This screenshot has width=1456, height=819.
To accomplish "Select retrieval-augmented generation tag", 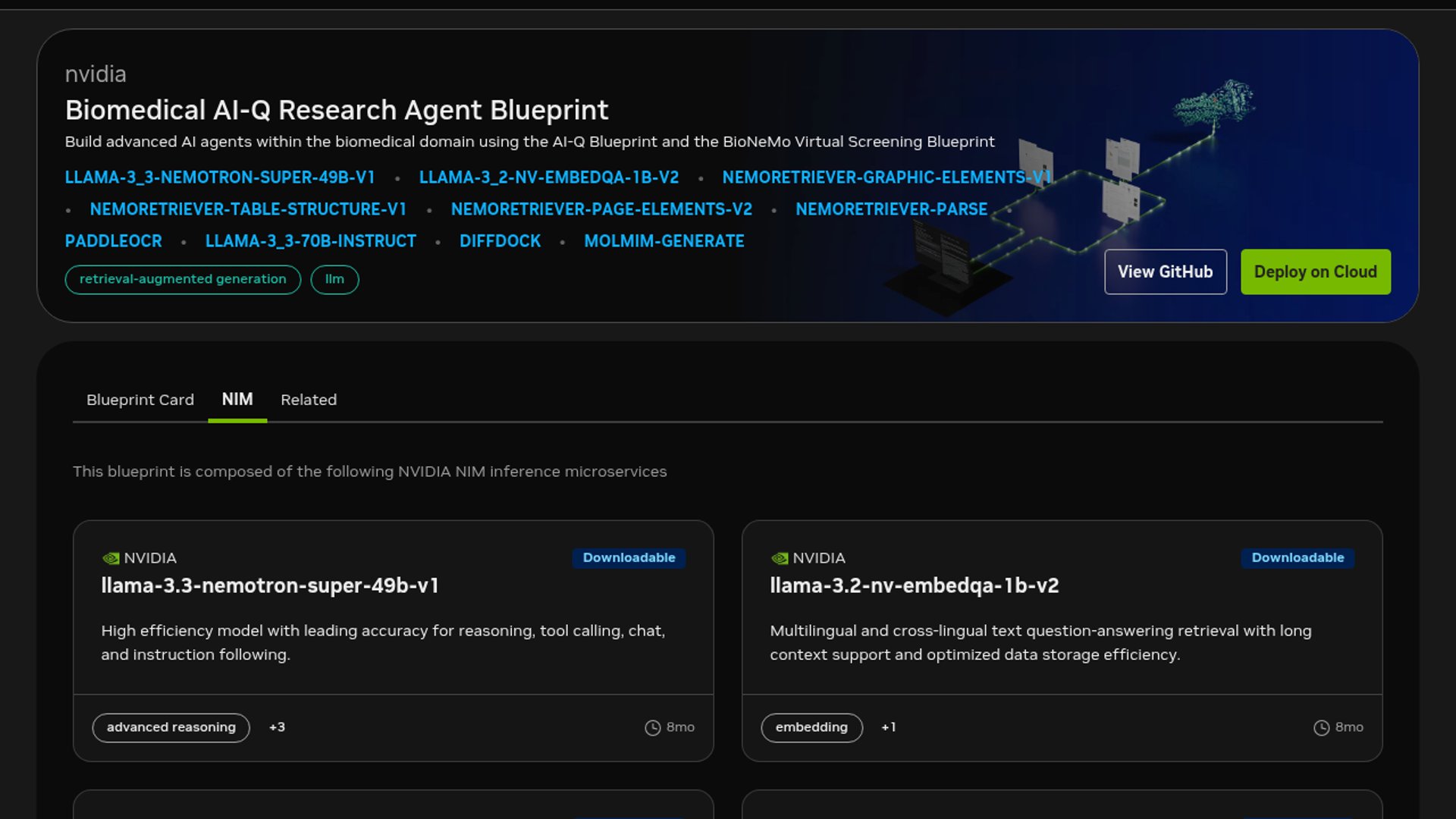I will point(183,280).
